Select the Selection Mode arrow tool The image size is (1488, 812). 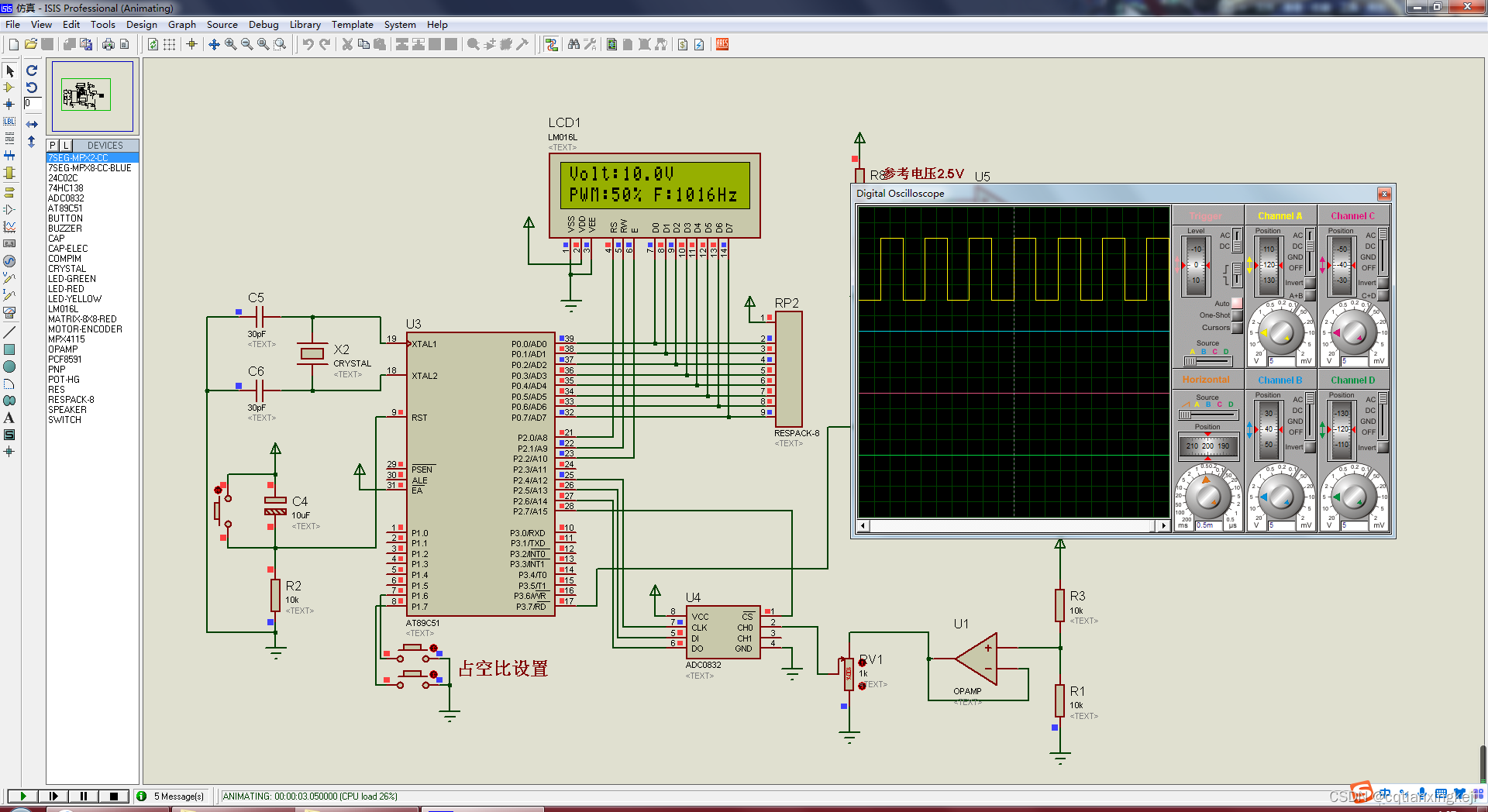tap(9, 71)
